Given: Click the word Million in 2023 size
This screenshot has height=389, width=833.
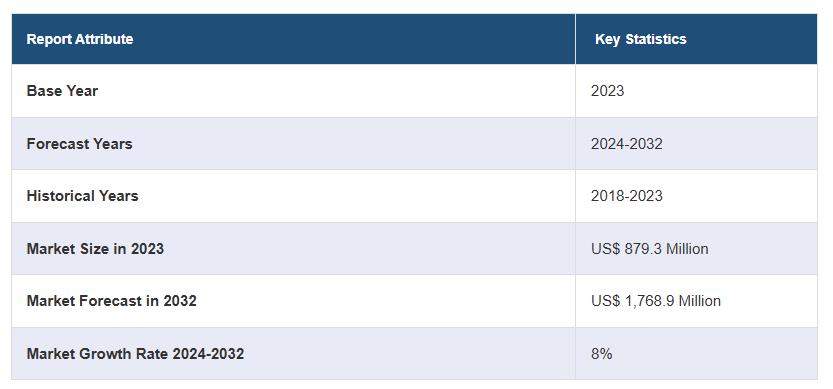Looking at the screenshot, I should pyautogui.click(x=687, y=249).
